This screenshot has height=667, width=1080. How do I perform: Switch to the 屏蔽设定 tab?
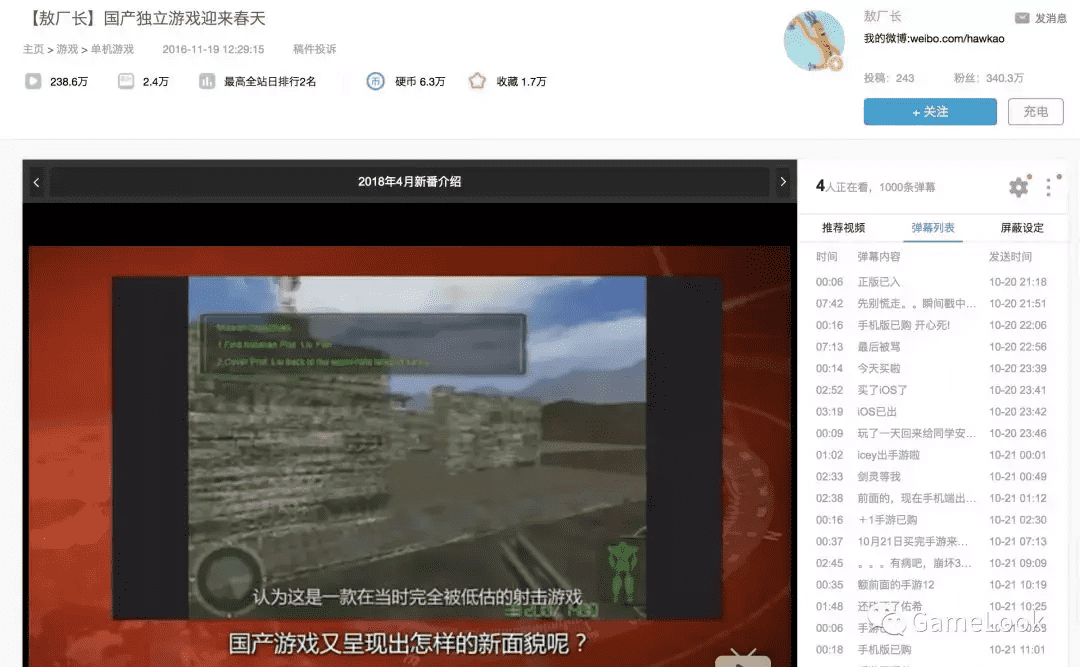(1022, 228)
